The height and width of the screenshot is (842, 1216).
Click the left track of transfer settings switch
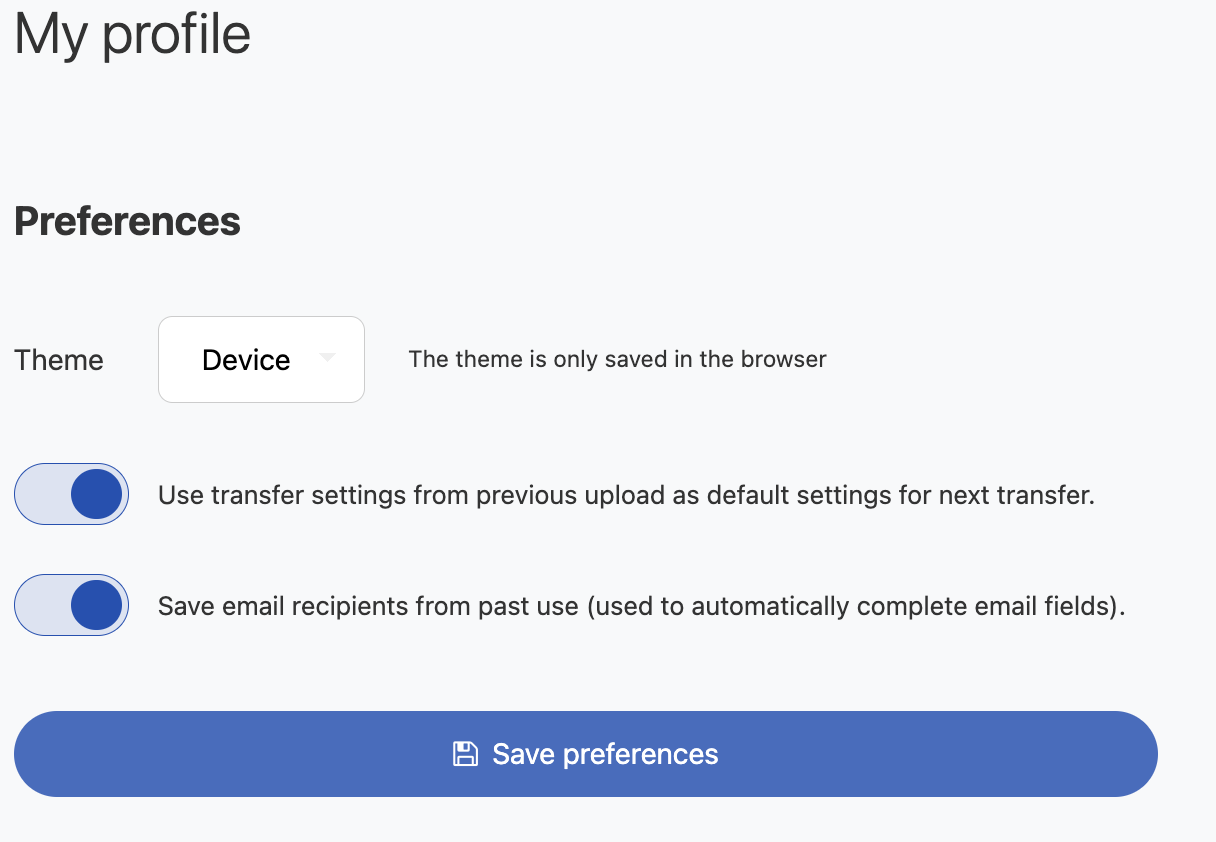(x=40, y=494)
